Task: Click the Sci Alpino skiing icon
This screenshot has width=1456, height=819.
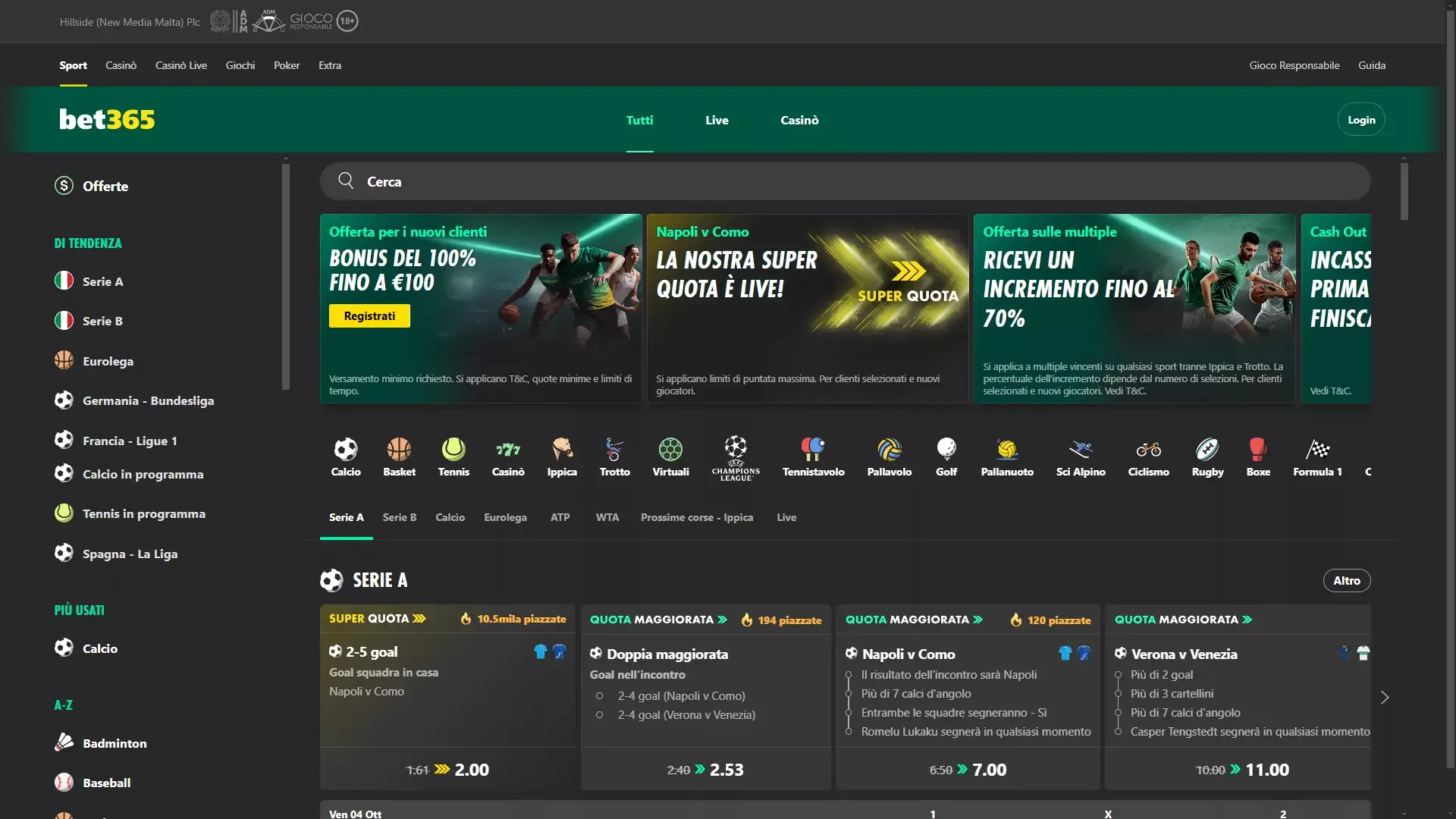Action: click(x=1081, y=449)
